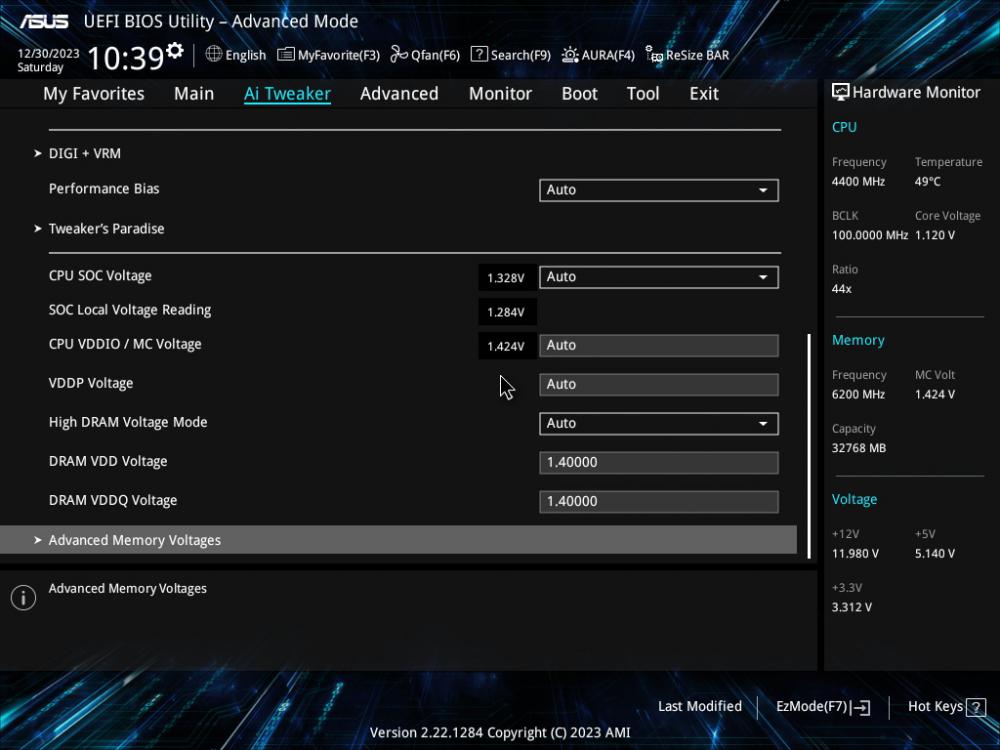Image resolution: width=1000 pixels, height=750 pixels.
Task: Open the Boot tab
Action: pyautogui.click(x=579, y=94)
